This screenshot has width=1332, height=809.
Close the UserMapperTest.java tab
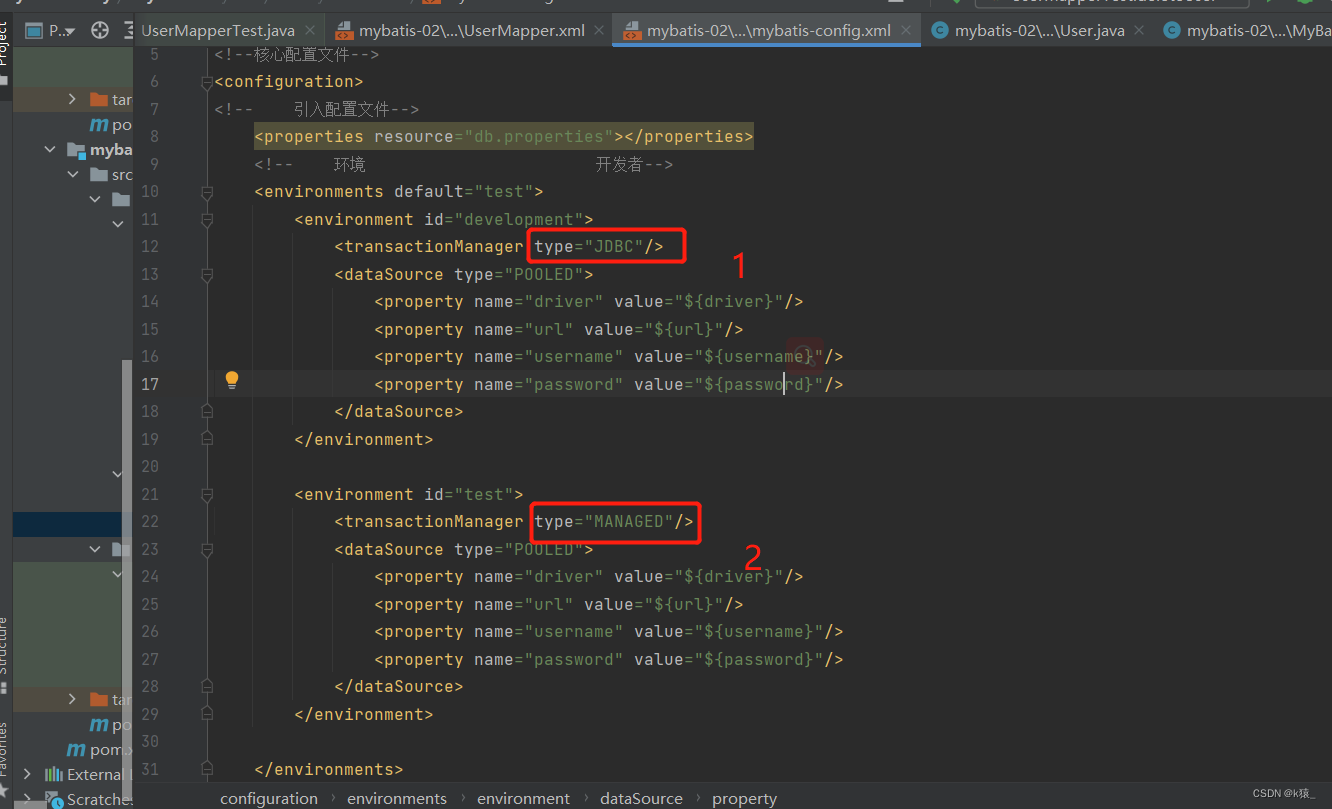coord(310,31)
